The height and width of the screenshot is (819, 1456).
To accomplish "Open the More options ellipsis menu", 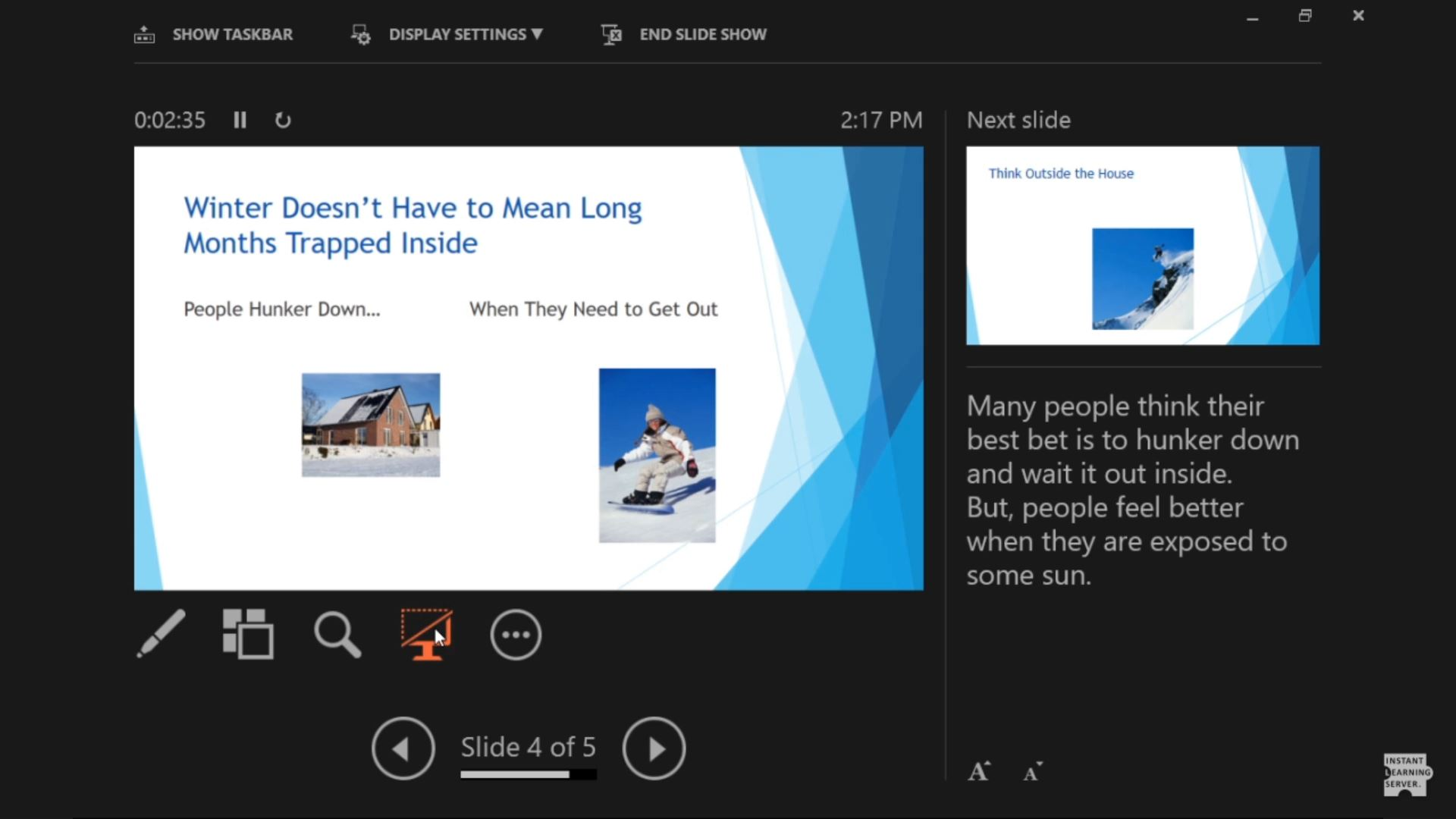I will (516, 635).
